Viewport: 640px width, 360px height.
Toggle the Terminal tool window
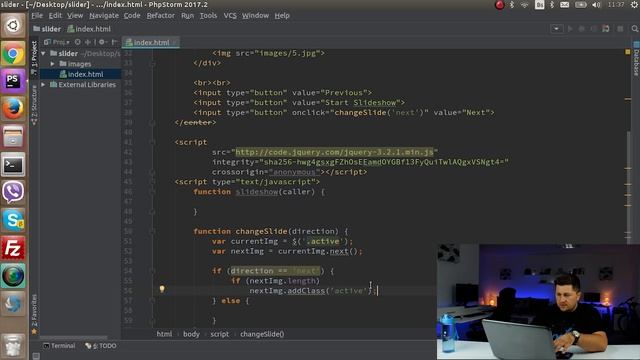point(59,346)
